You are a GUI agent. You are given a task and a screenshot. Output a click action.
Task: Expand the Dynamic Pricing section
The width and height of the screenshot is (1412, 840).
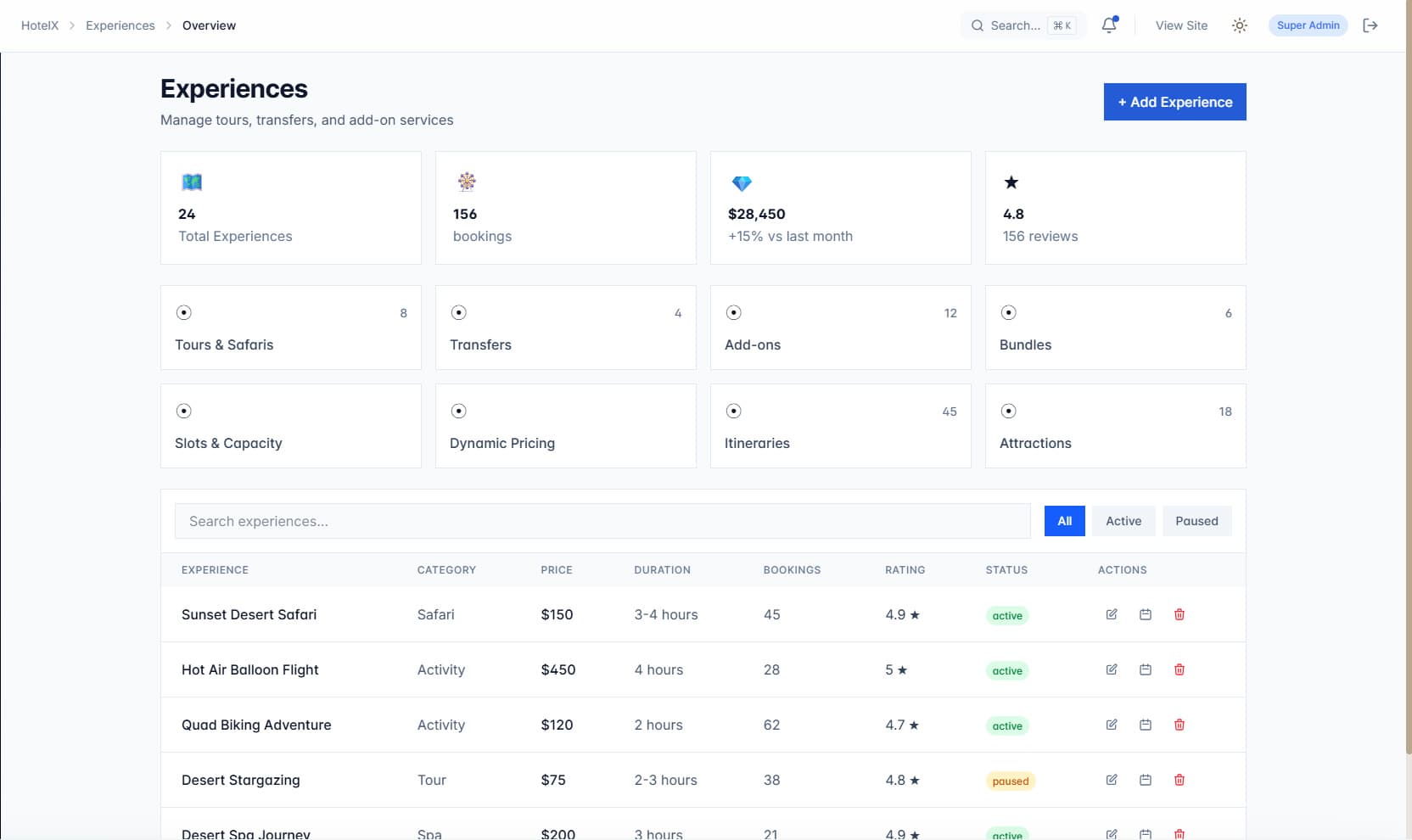[565, 426]
